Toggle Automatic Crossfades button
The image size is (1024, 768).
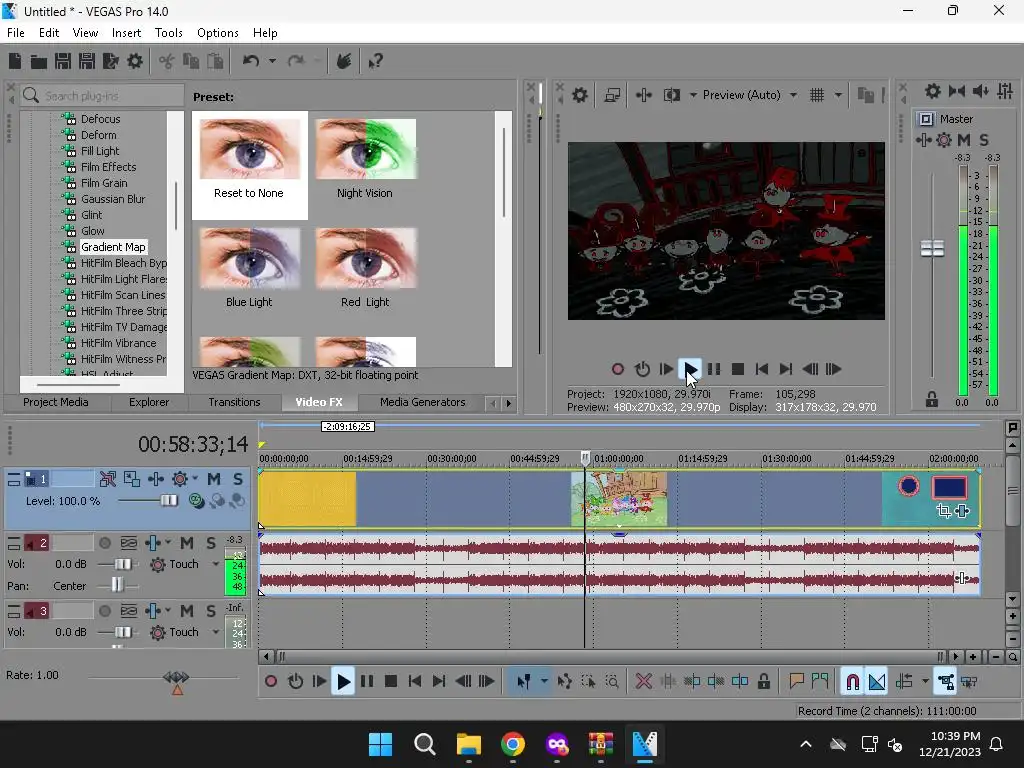[877, 682]
